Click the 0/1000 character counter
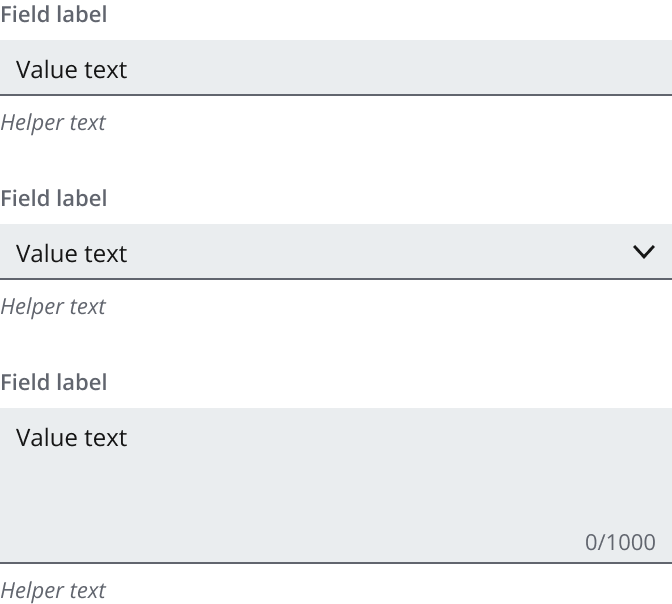The width and height of the screenshot is (672, 604). pyautogui.click(x=620, y=543)
